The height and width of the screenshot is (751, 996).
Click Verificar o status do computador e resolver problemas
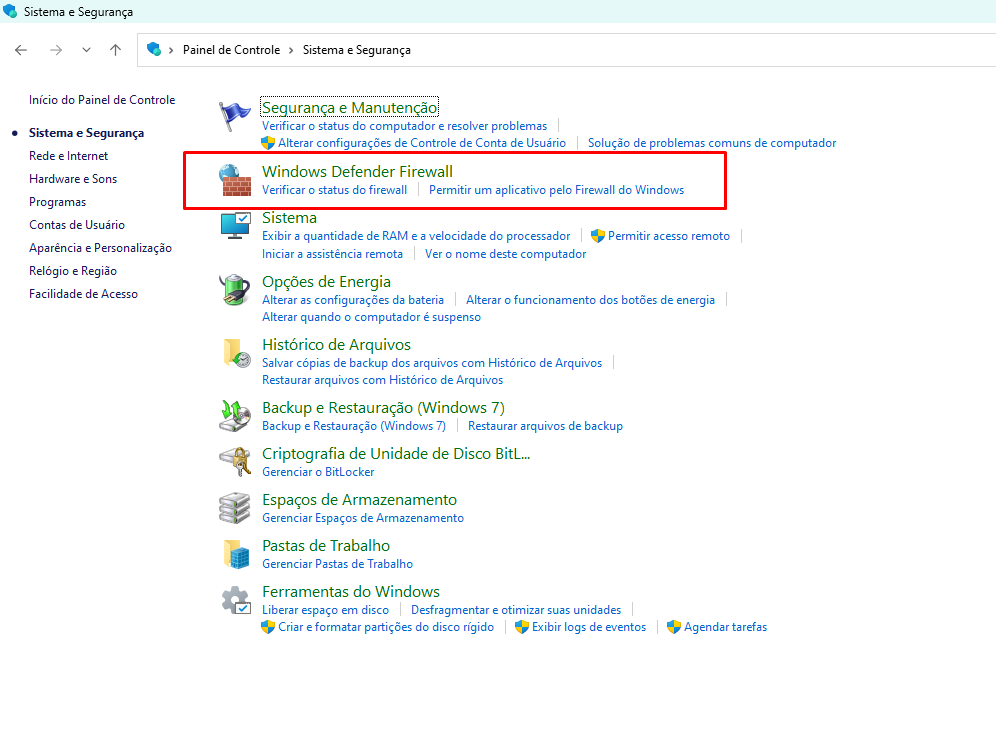[x=405, y=126]
